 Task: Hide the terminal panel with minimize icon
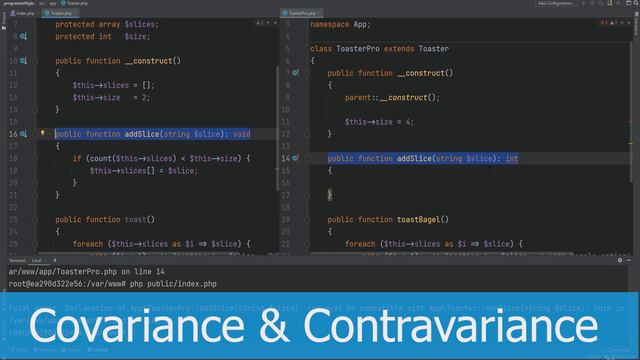pos(629,260)
